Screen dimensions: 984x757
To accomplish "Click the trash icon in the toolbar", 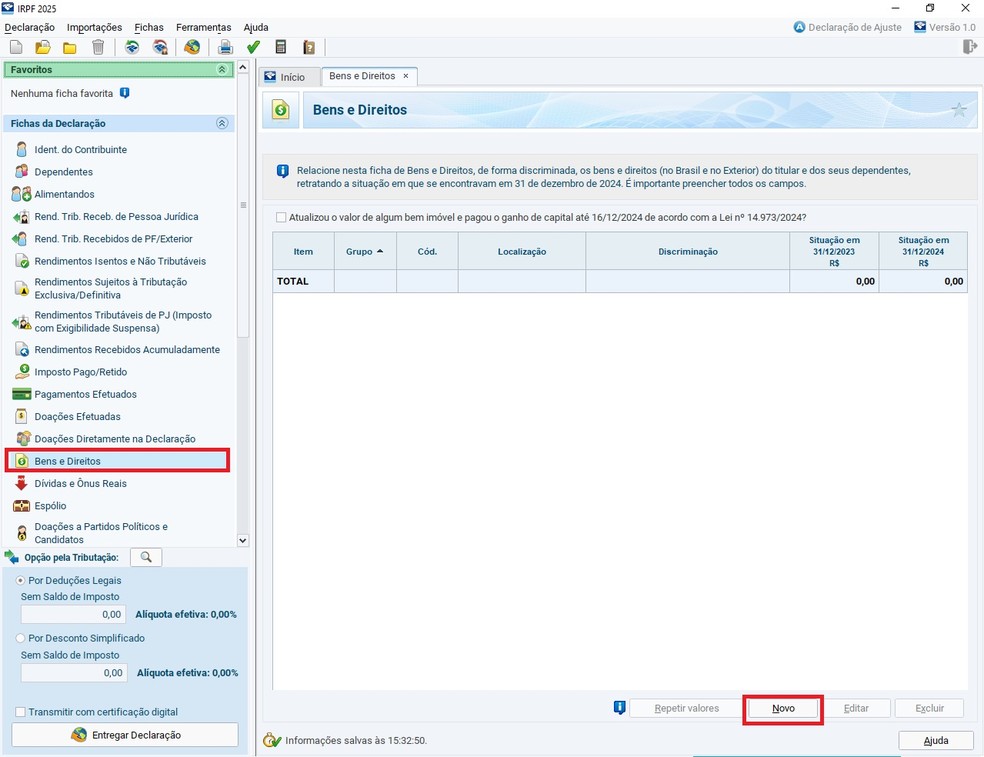I will (98, 47).
